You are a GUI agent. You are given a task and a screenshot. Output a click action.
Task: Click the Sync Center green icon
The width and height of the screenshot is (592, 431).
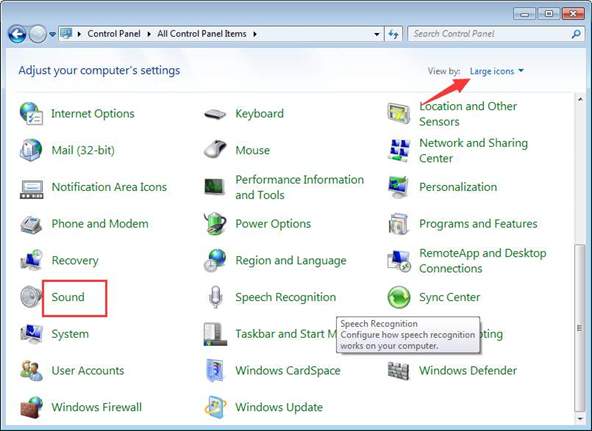coord(399,297)
